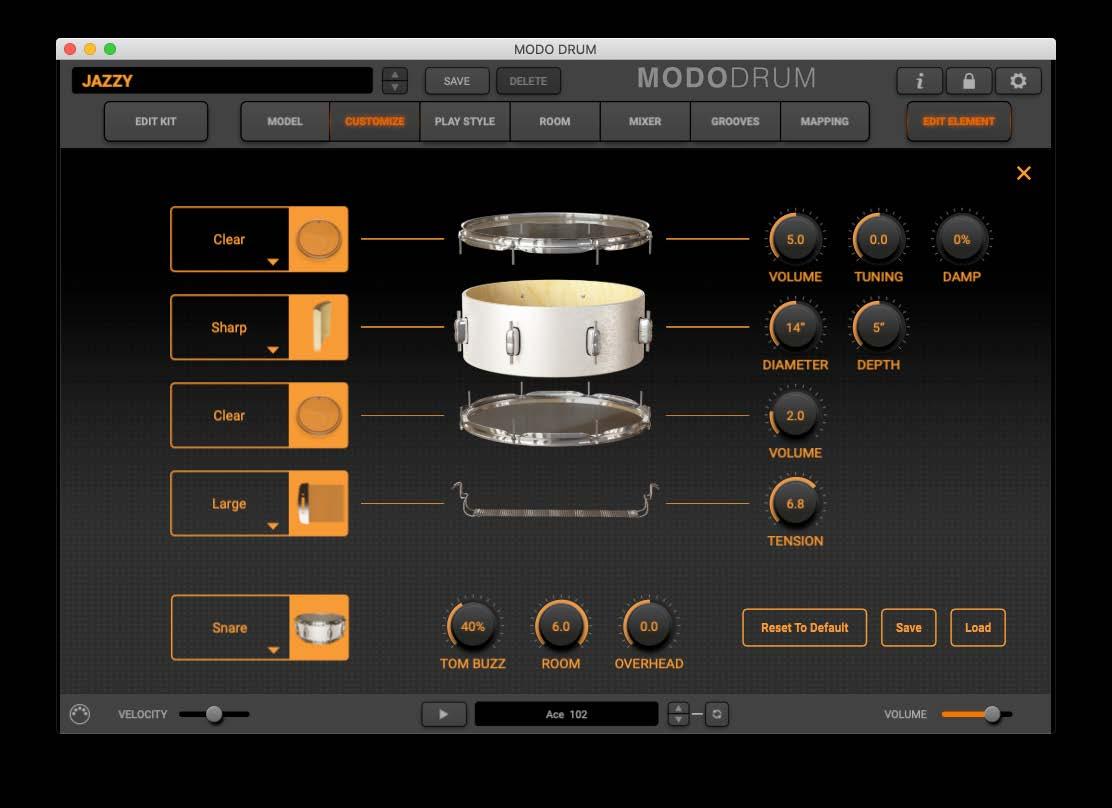Click the bottom head VOLUME knob at 2.0

(x=795, y=416)
